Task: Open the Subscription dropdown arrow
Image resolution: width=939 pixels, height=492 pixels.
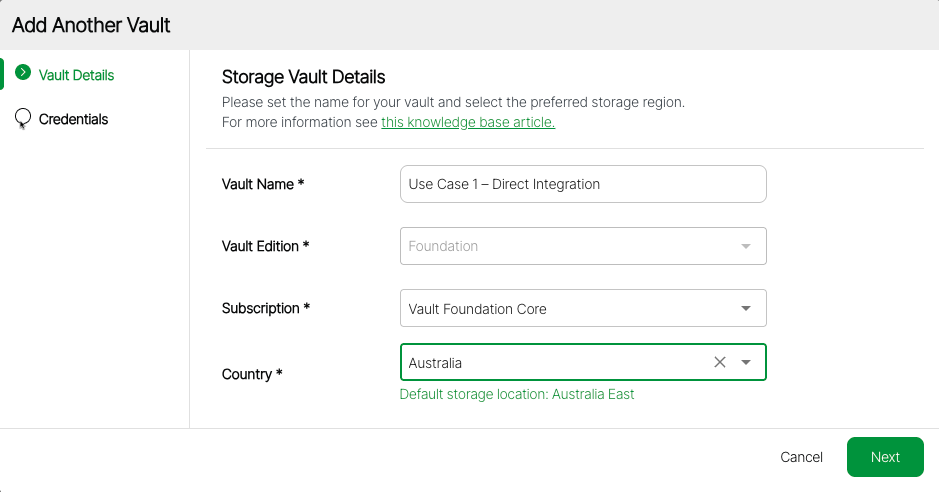Action: [746, 308]
